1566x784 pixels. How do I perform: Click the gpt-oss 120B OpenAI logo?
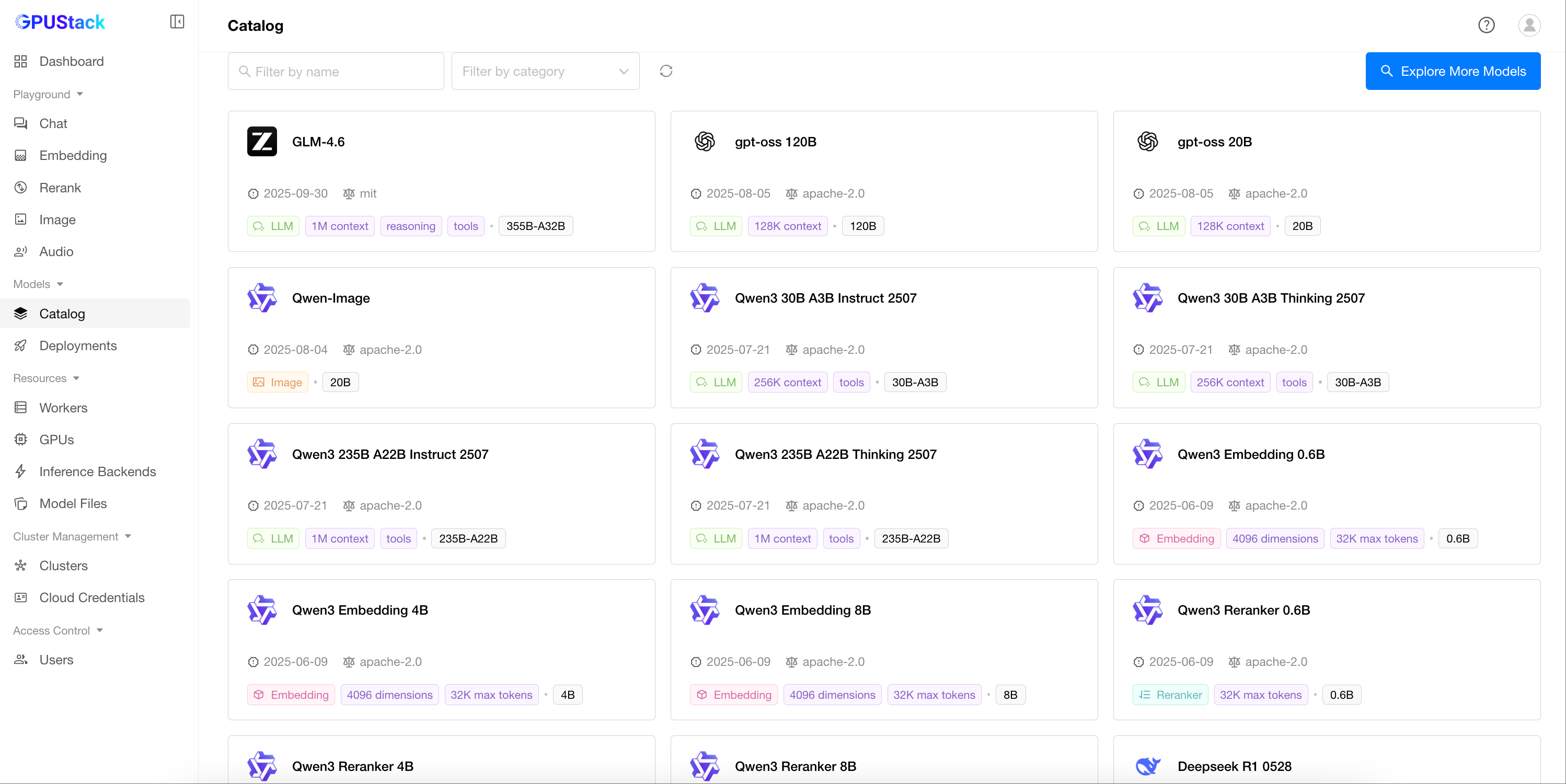[x=705, y=142]
